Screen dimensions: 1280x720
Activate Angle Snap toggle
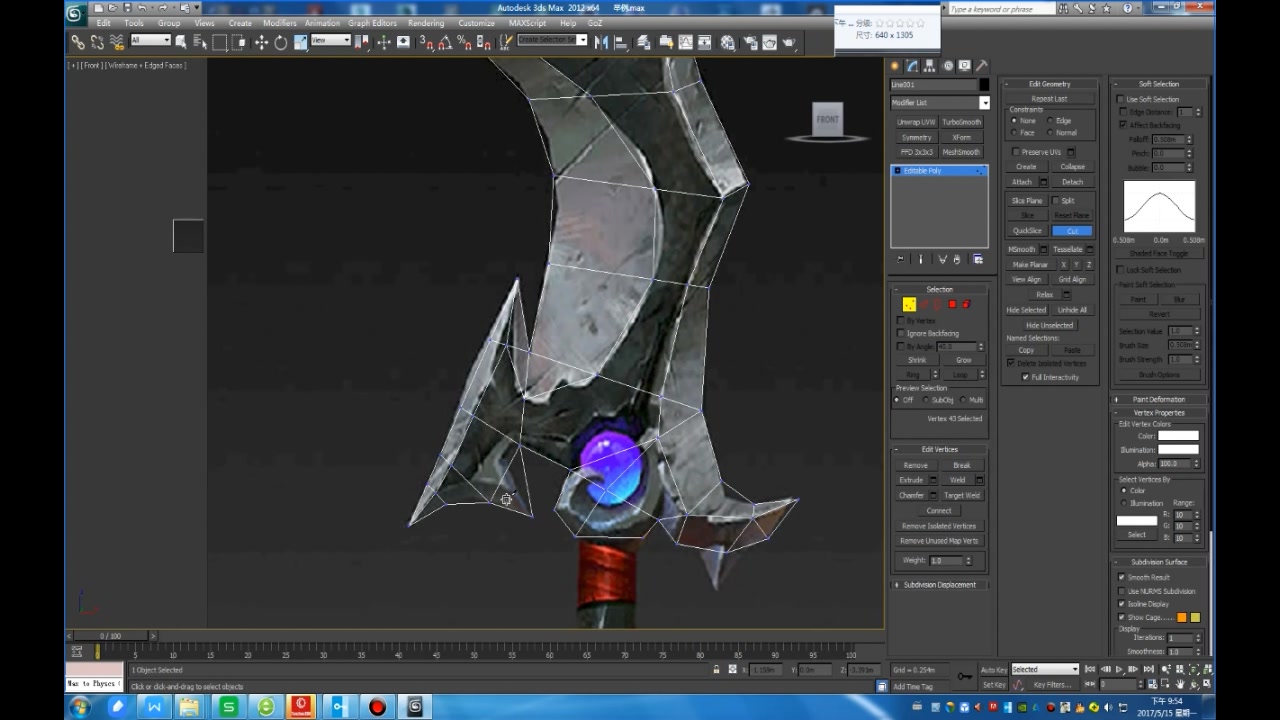446,42
